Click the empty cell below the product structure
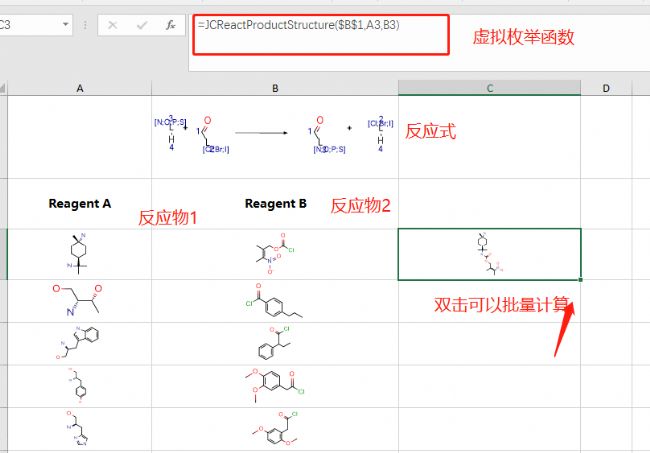Viewport: 650px width, 453px height. 488,301
